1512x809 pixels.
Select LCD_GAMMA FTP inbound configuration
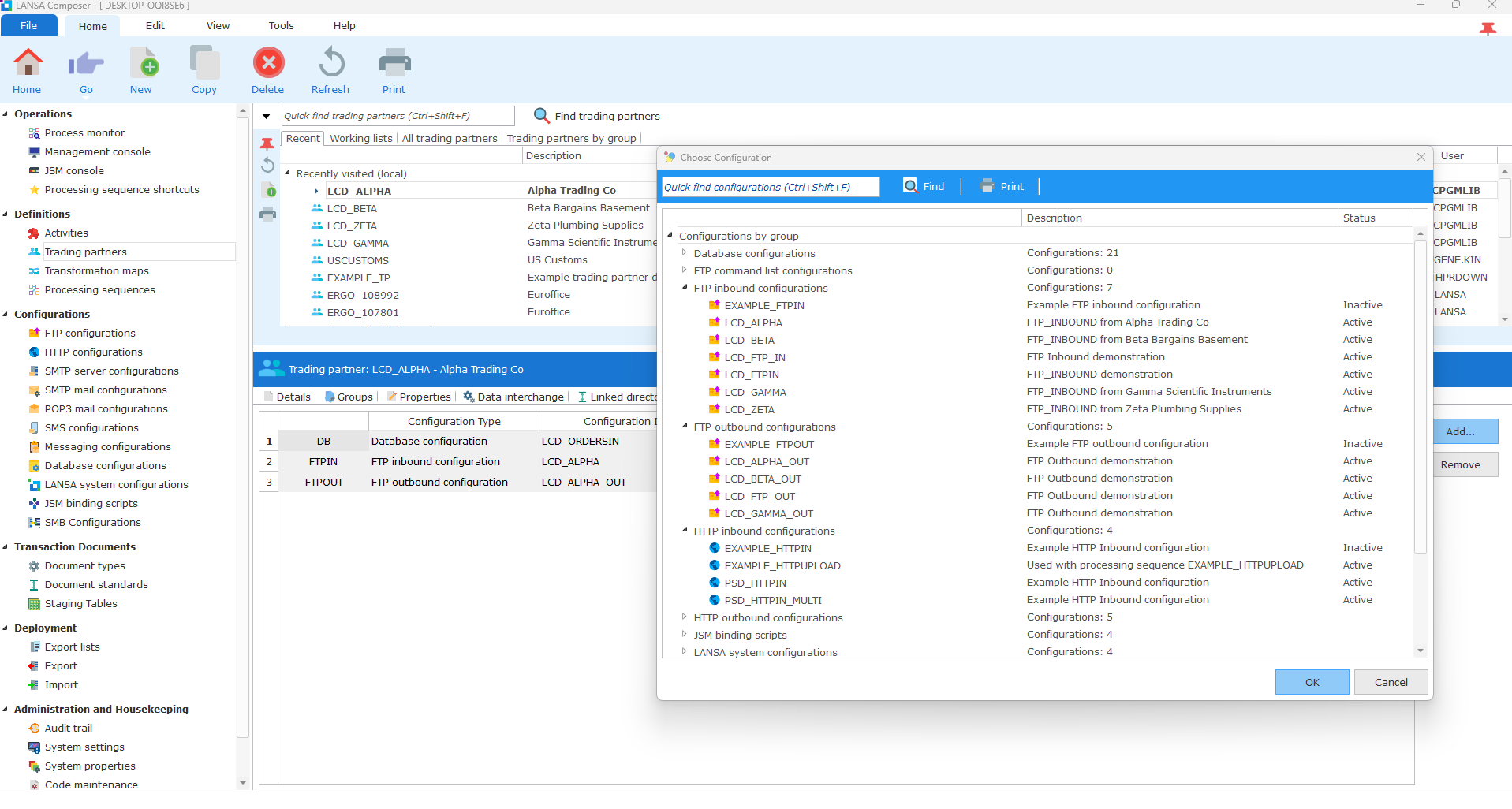click(755, 393)
